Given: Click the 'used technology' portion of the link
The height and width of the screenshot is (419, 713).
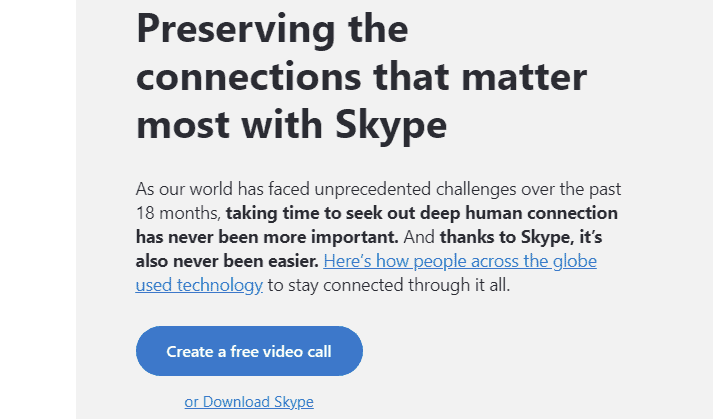Looking at the screenshot, I should [x=199, y=285].
